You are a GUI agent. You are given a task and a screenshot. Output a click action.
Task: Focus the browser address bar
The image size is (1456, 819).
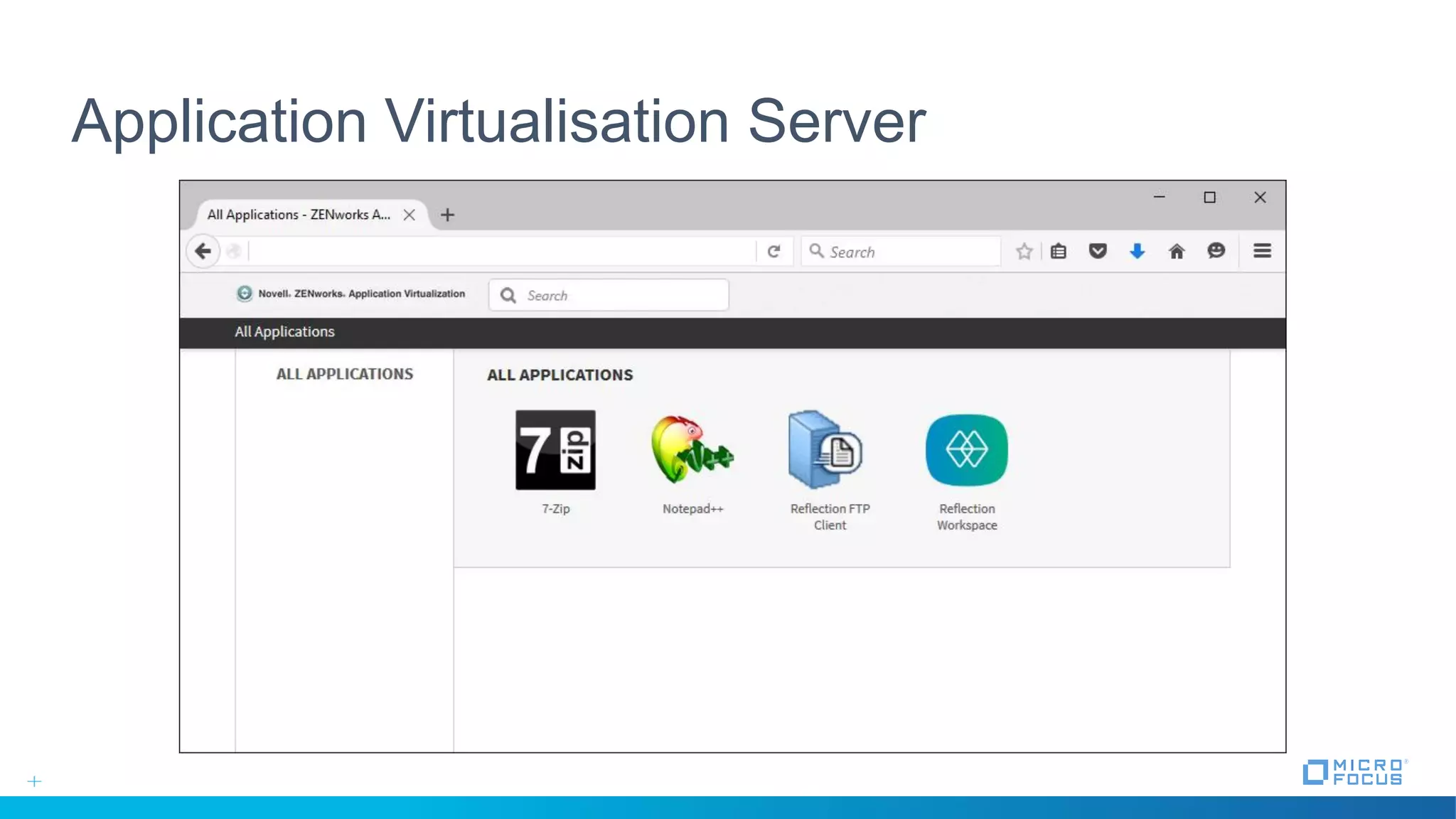coord(501,251)
